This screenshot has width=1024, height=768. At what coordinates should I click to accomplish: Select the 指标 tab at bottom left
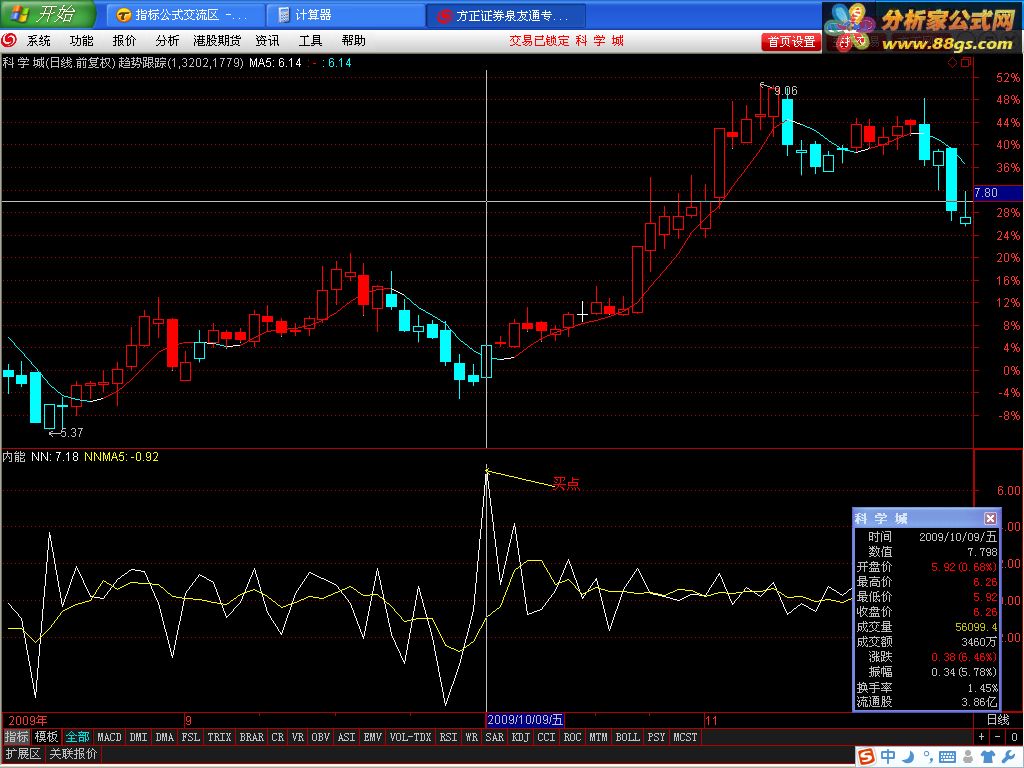(16, 737)
